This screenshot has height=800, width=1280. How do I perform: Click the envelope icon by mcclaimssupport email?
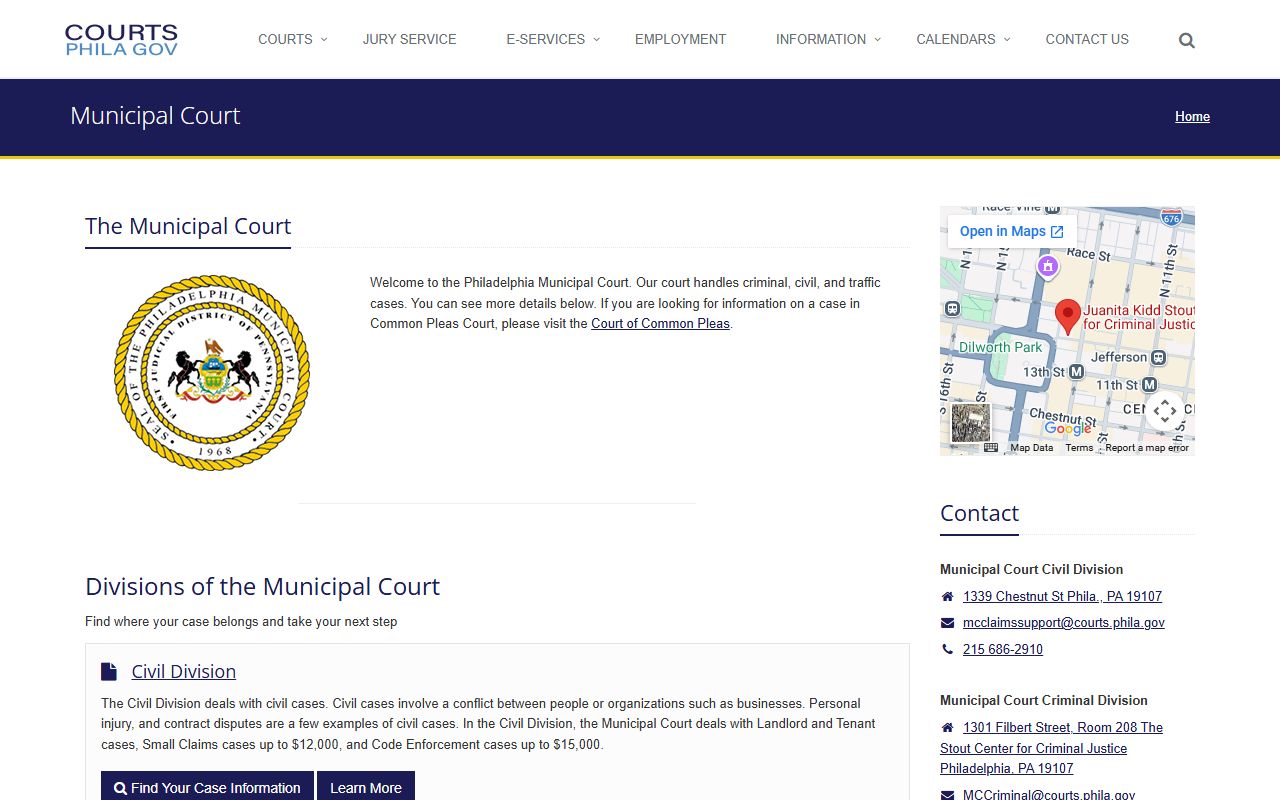(947, 623)
